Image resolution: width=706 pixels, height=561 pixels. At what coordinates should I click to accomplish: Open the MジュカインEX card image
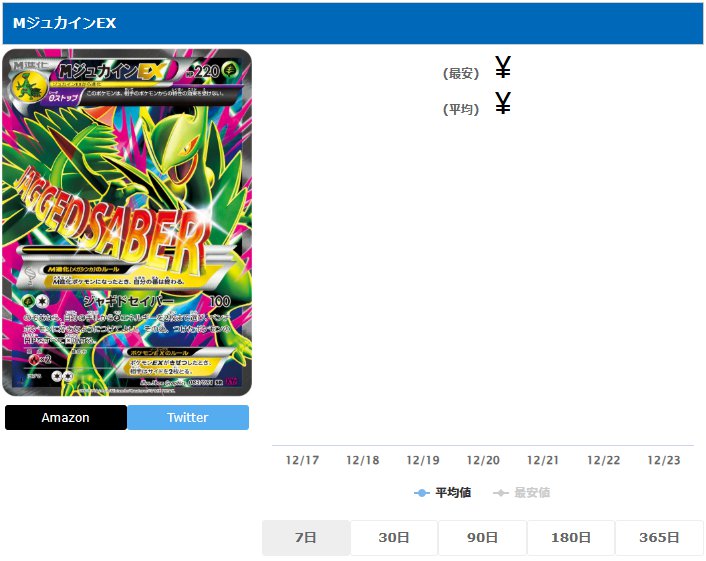coord(127,222)
